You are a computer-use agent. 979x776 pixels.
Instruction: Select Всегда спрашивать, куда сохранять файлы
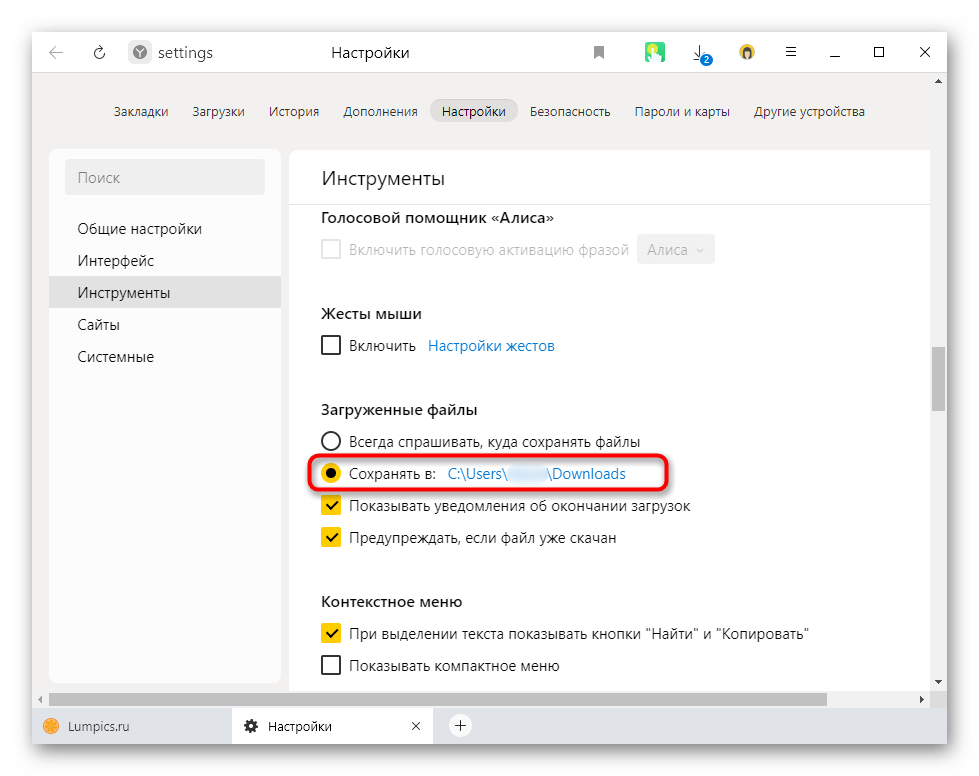331,441
